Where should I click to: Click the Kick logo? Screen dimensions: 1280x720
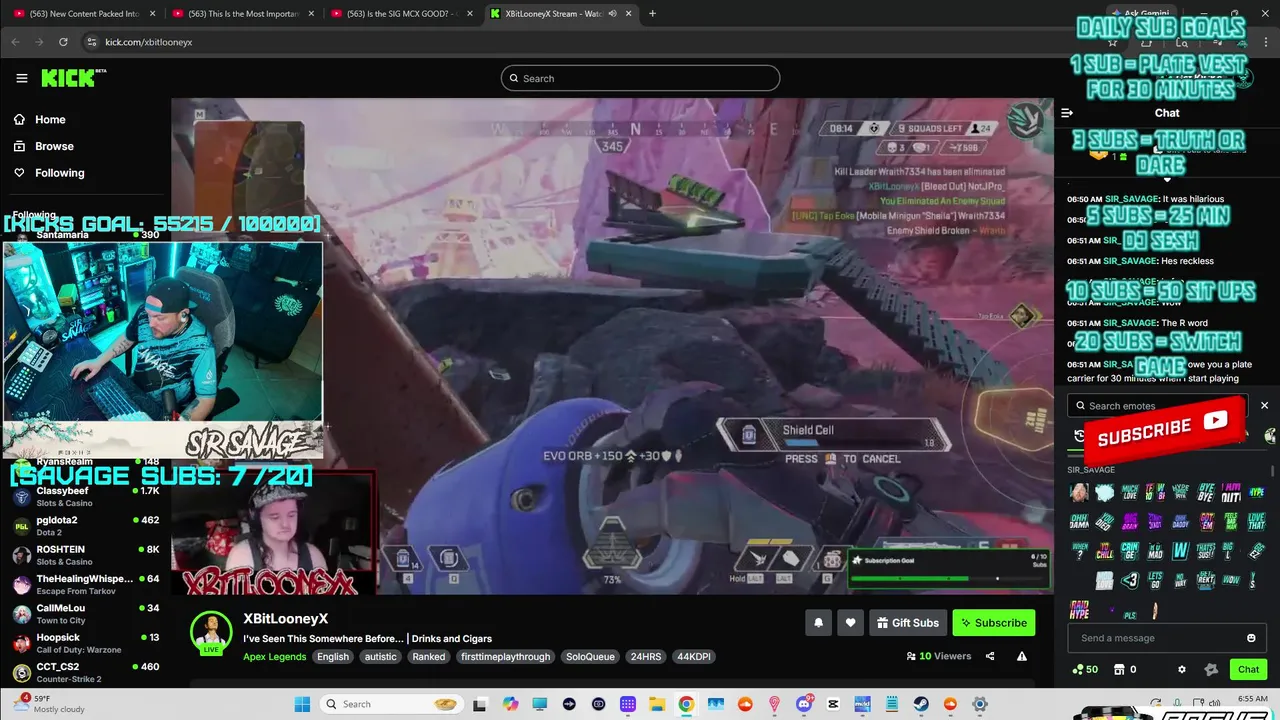pyautogui.click(x=73, y=78)
